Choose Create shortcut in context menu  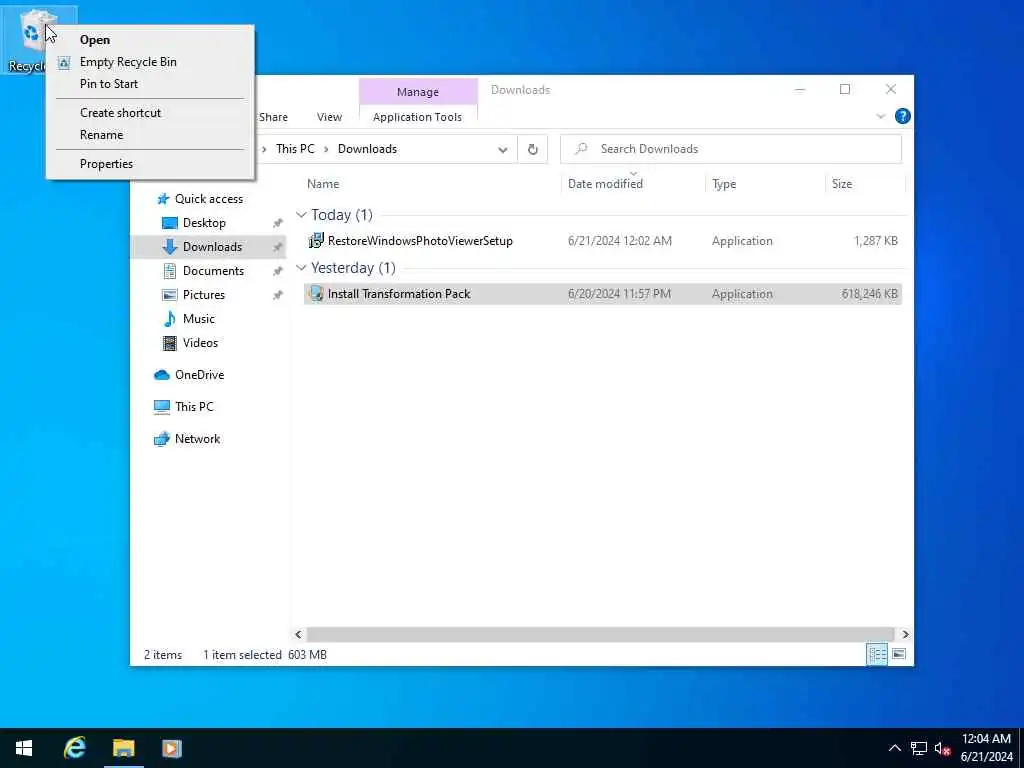(x=120, y=113)
